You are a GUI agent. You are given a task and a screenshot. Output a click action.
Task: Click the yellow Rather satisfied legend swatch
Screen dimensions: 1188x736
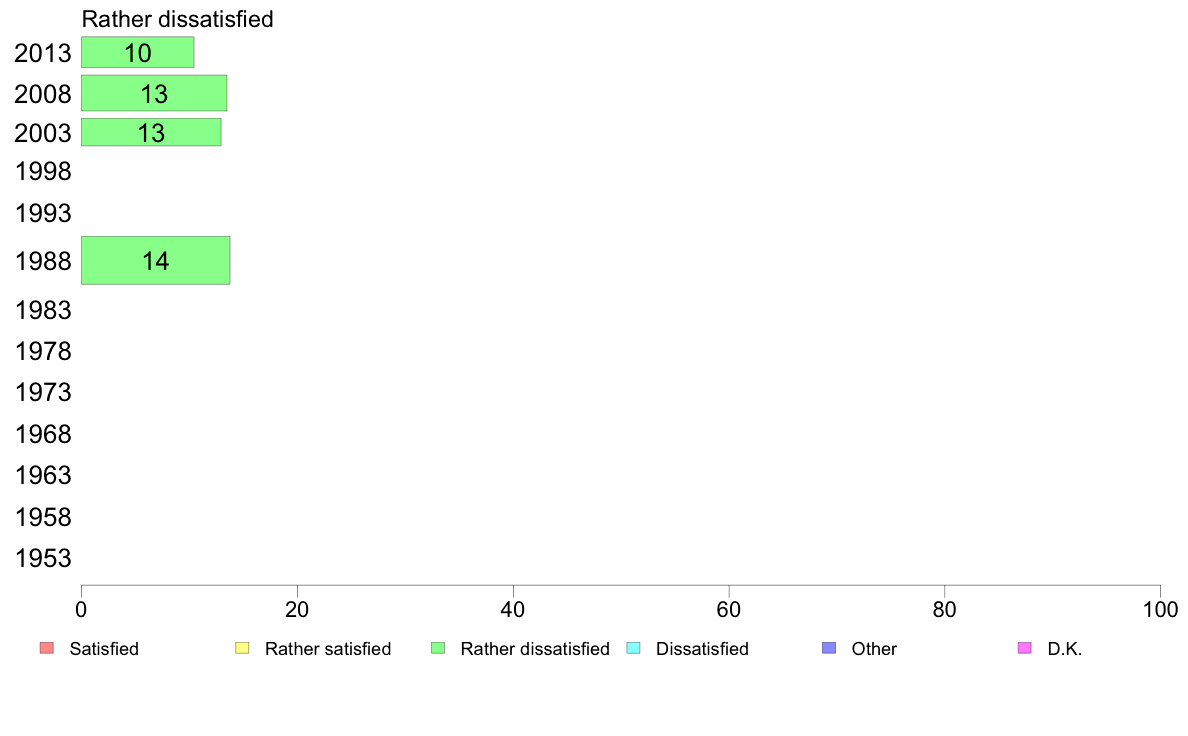[x=242, y=648]
